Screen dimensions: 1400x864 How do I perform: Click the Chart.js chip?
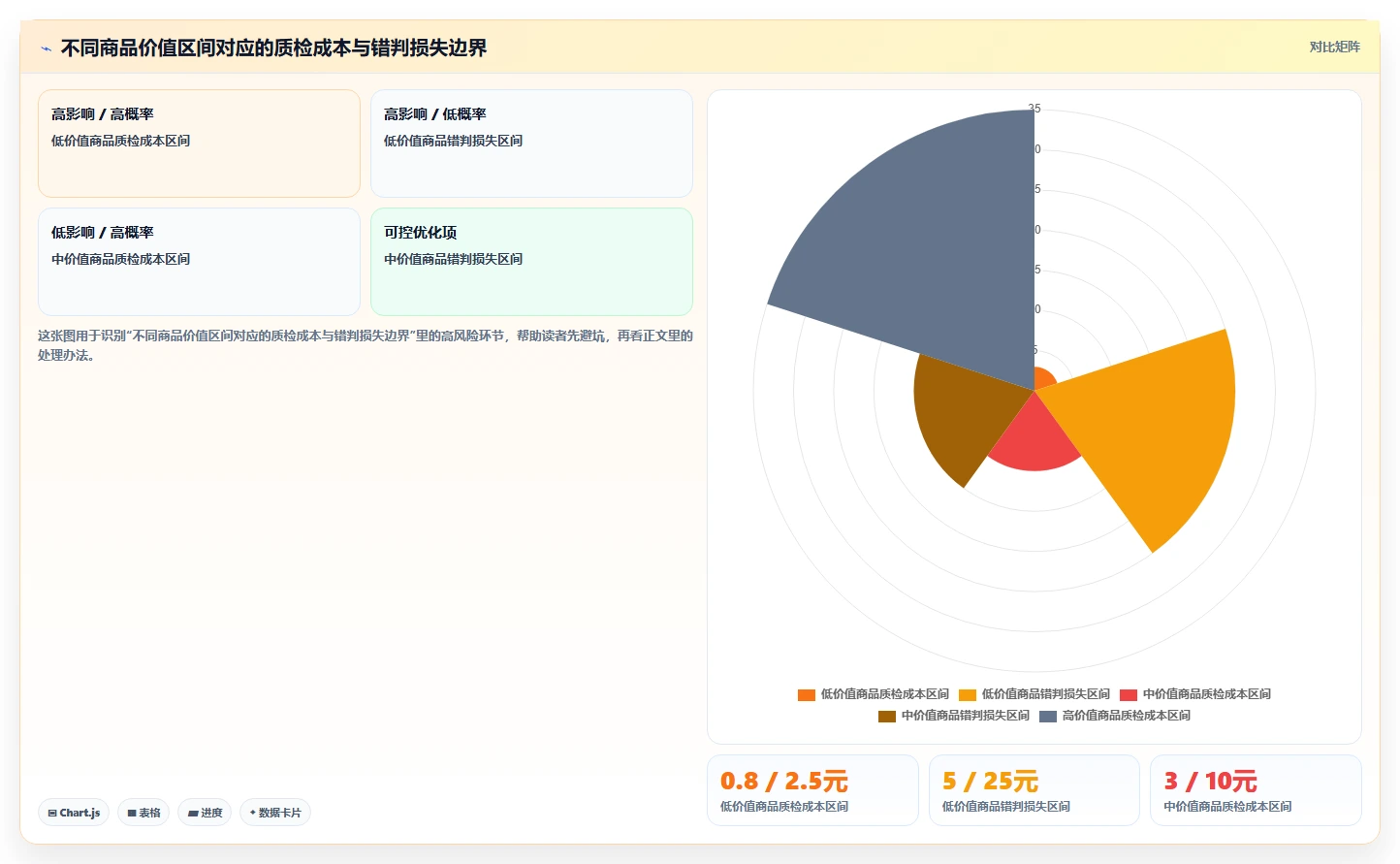pyautogui.click(x=74, y=813)
